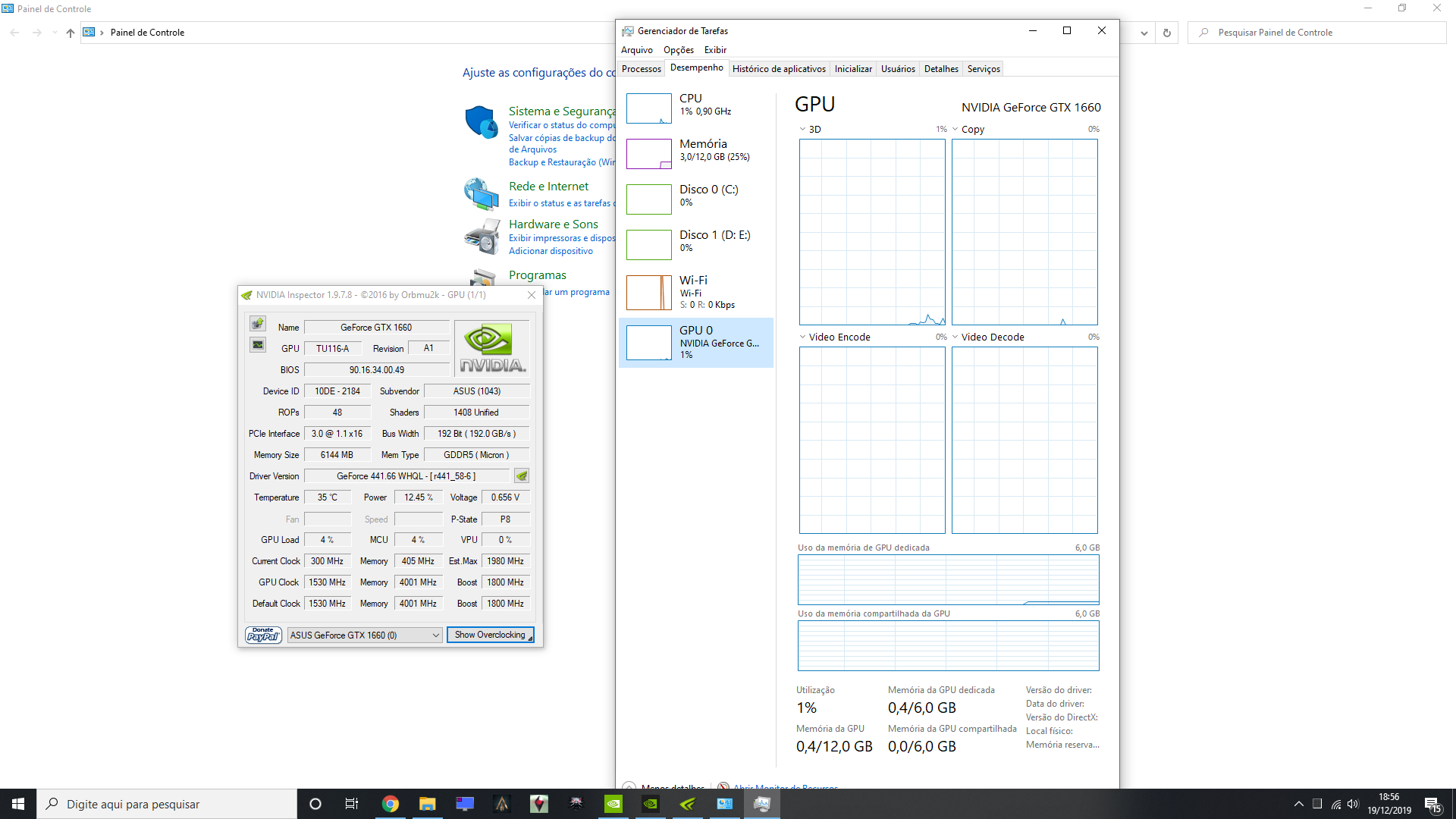Screen dimensions: 1456x819
Task: Click Backup e Restauração link
Action: 562,162
